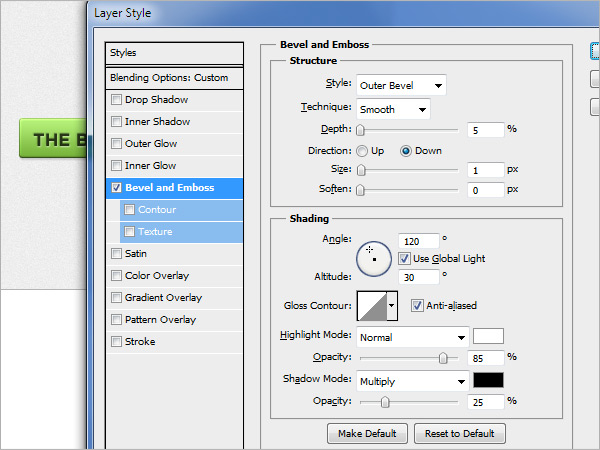Screen dimensions: 600x450
Task: Enable the Contour checkbox
Action: (x=129, y=210)
